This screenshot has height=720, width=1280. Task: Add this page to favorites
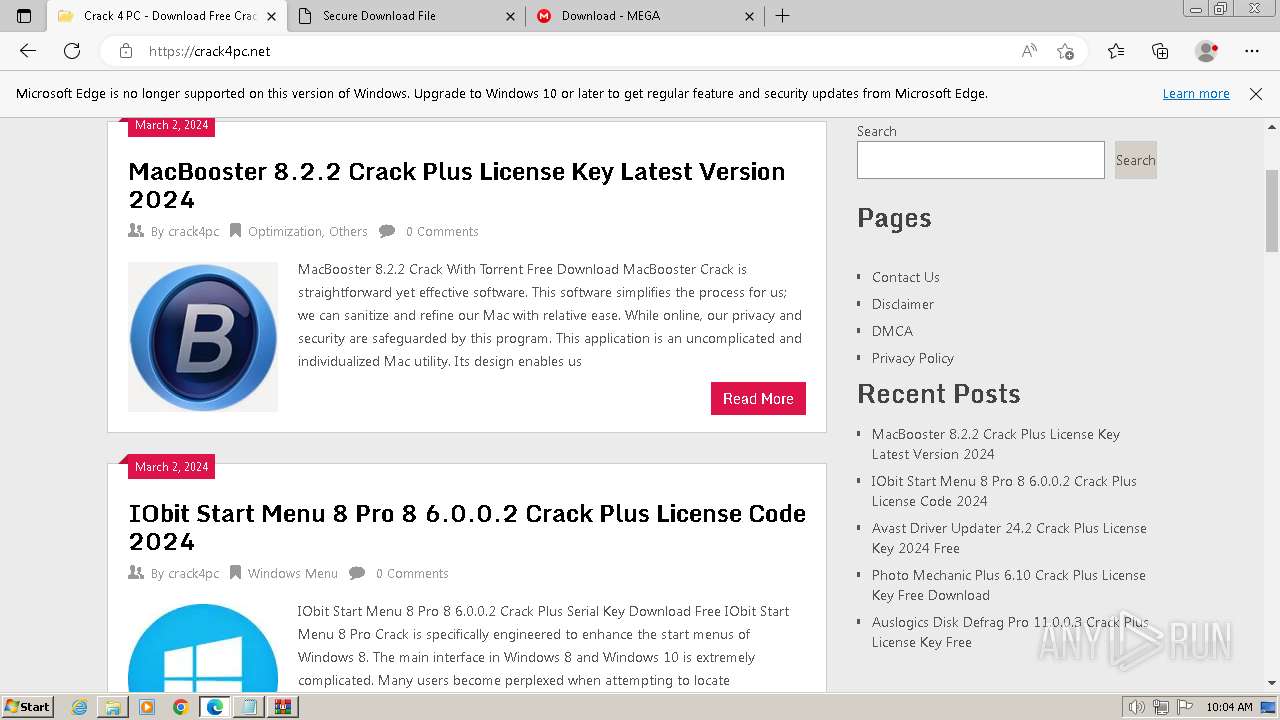pos(1065,51)
